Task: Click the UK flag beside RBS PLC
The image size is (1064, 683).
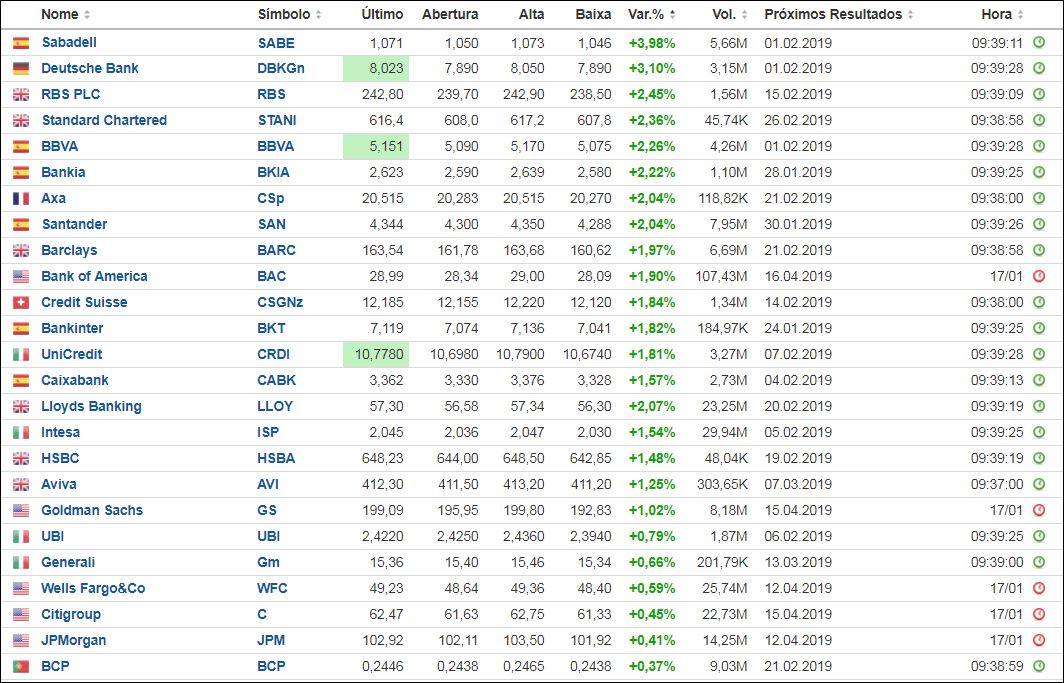Action: tap(21, 94)
